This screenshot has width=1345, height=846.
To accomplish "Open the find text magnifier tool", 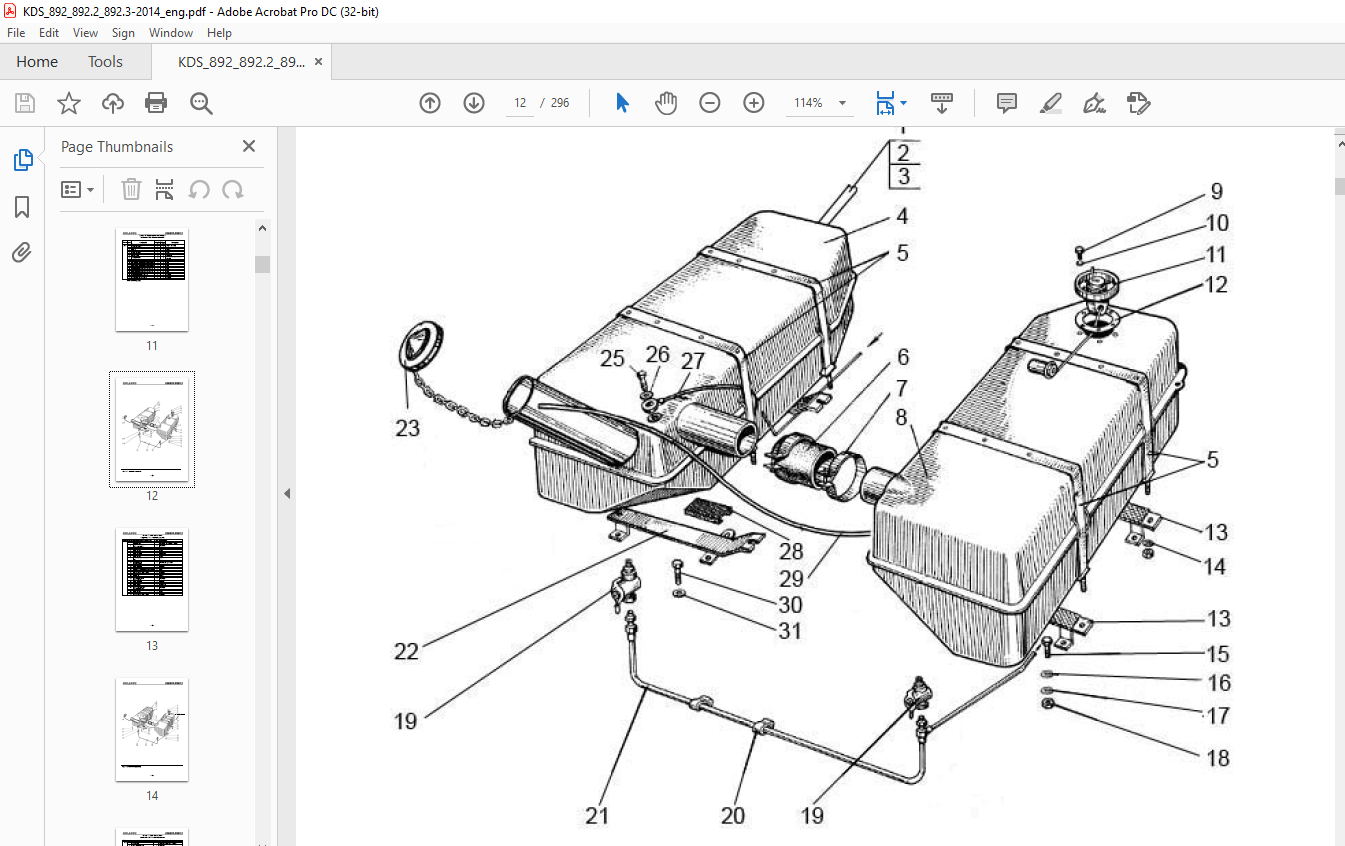I will tap(201, 103).
